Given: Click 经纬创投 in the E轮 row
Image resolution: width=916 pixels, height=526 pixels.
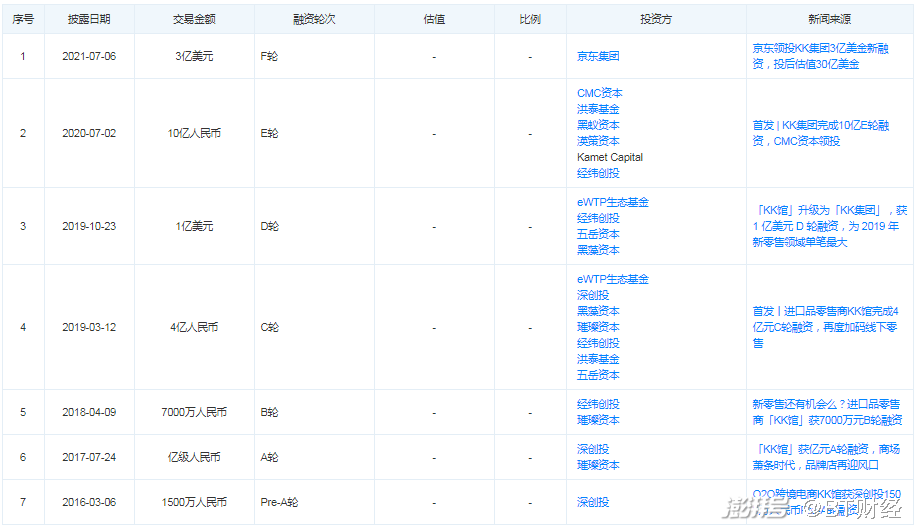Looking at the screenshot, I should click(x=598, y=173).
